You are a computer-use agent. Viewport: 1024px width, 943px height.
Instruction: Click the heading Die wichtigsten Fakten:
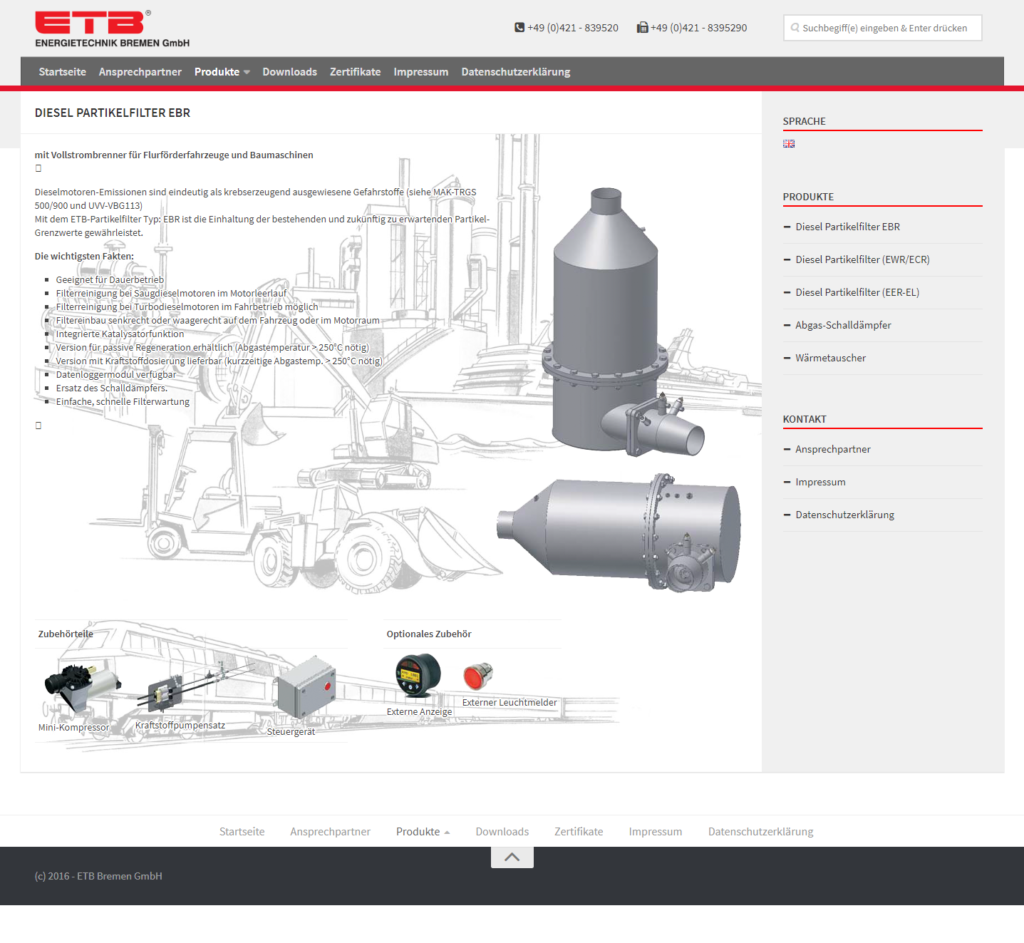pyautogui.click(x=84, y=256)
